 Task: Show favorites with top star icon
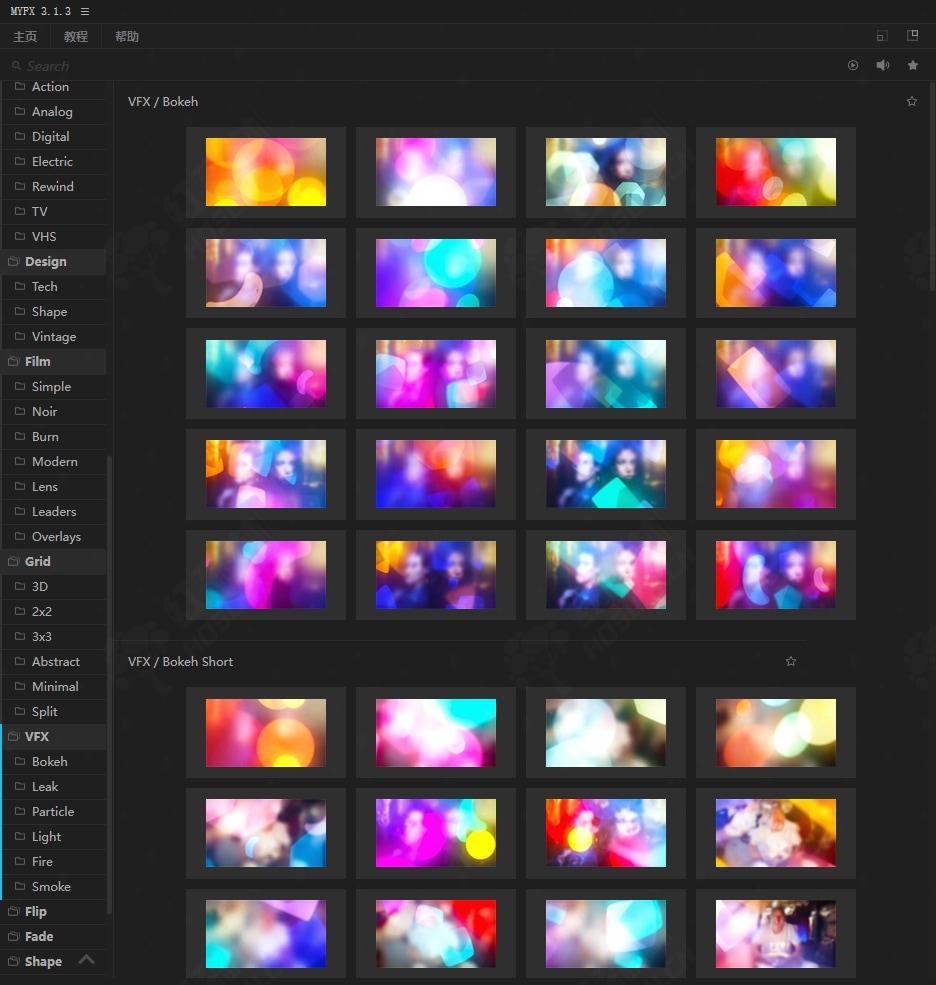click(913, 65)
